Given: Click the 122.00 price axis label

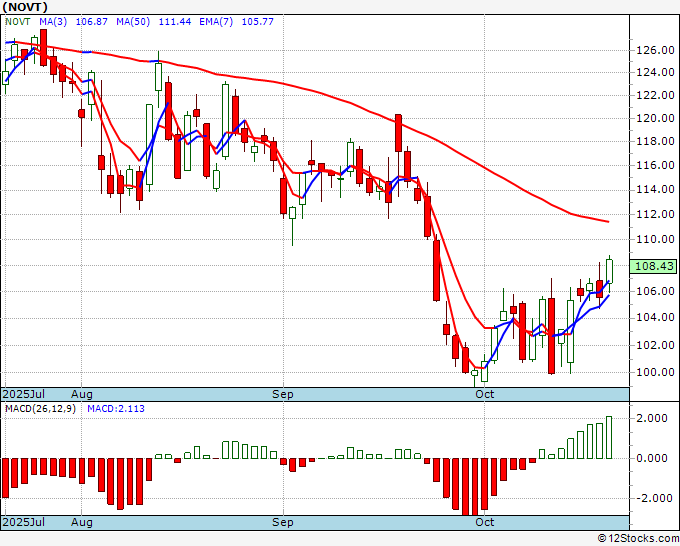Looking at the screenshot, I should click(655, 95).
